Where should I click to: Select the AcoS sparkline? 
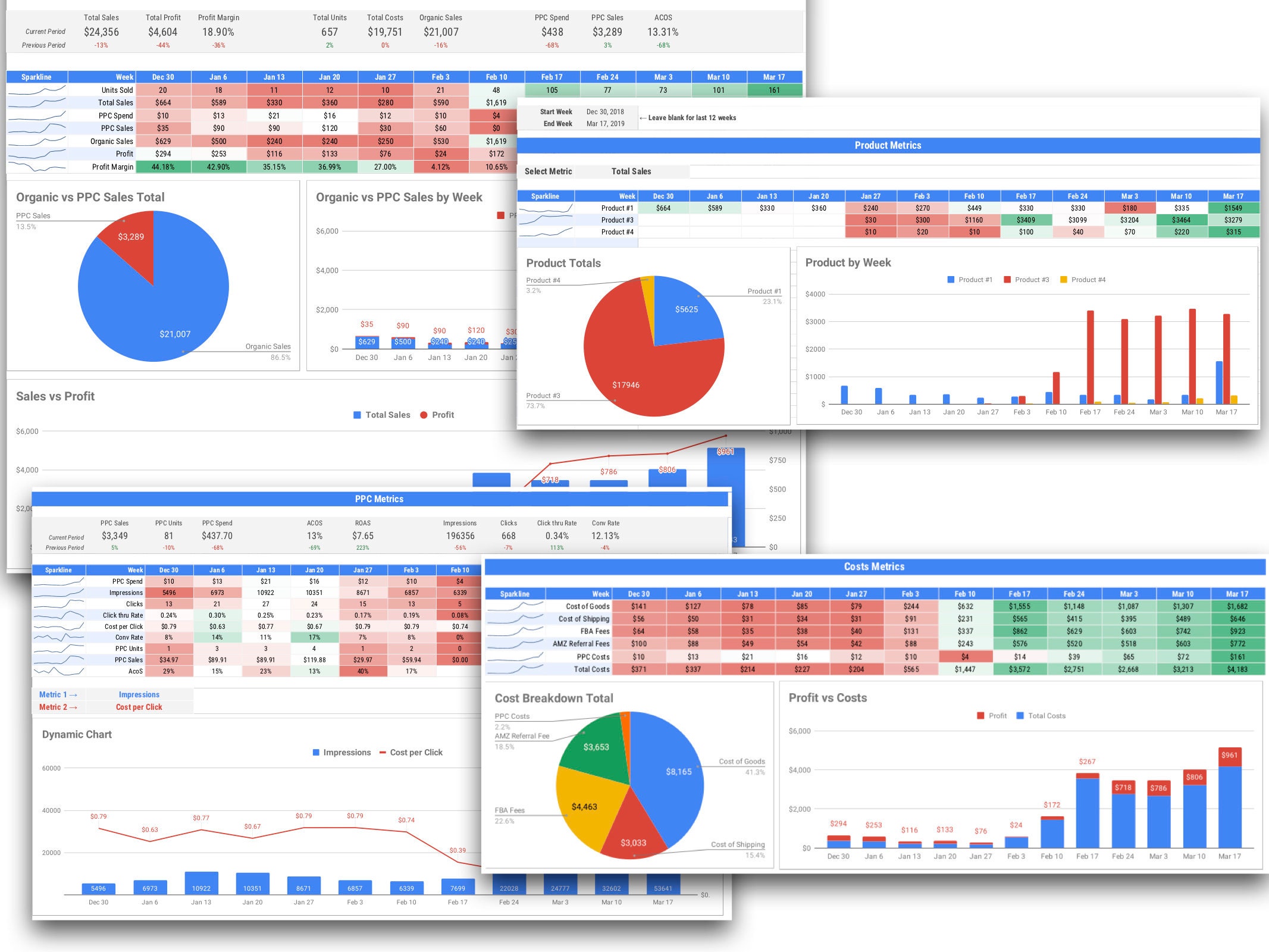point(59,671)
